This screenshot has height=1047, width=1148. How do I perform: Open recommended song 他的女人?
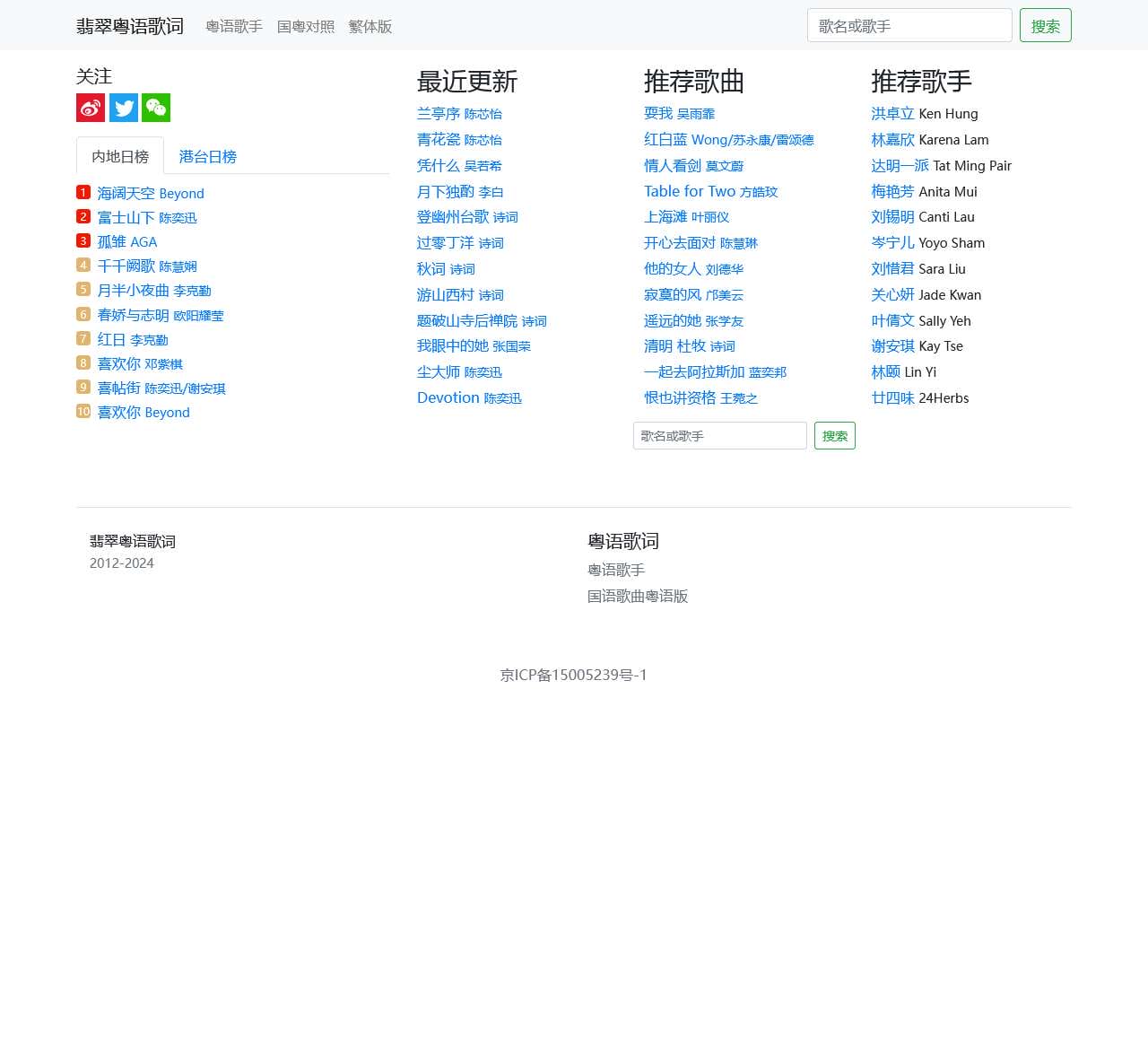click(x=694, y=268)
